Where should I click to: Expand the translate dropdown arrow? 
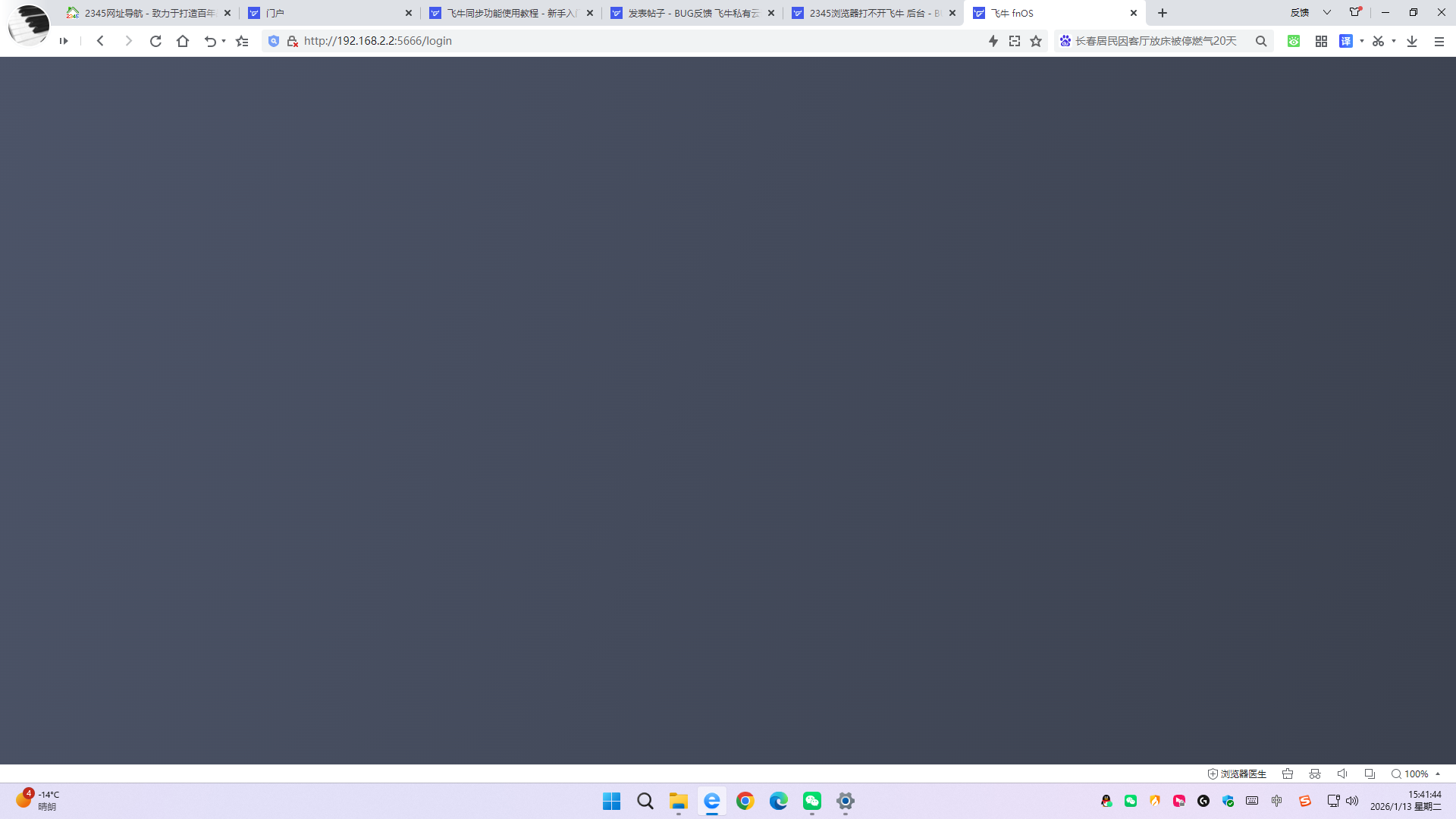point(1362,41)
